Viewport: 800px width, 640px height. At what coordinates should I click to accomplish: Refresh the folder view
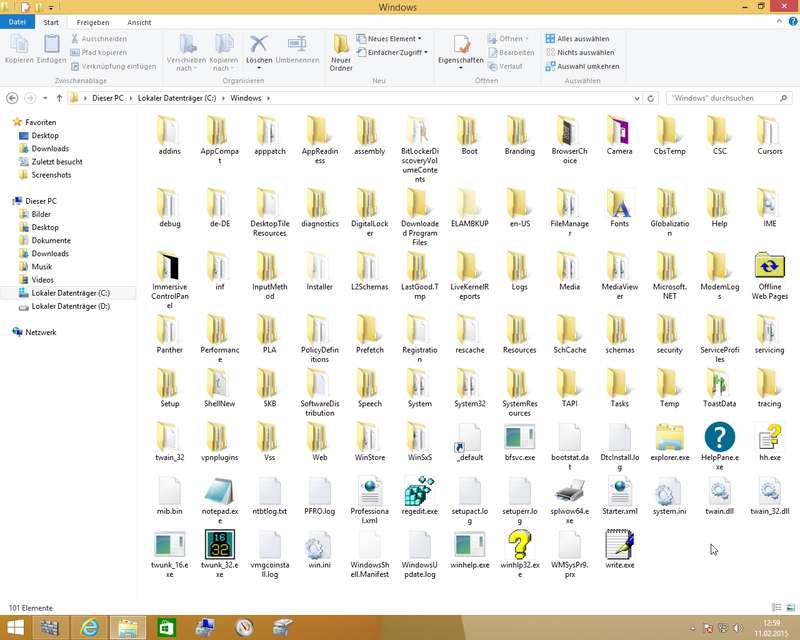coord(651,99)
